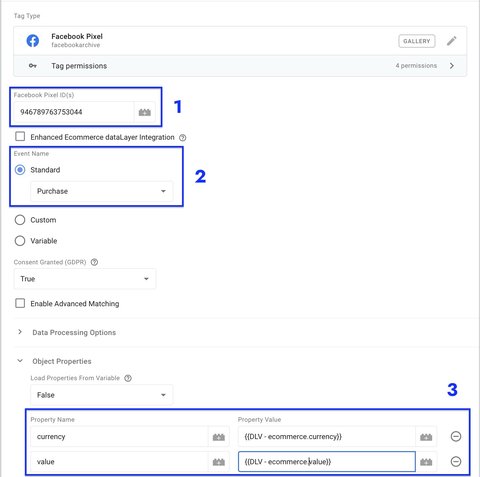Expand the Data Processing Options section
Image resolution: width=480 pixels, height=477 pixels.
tap(20, 332)
